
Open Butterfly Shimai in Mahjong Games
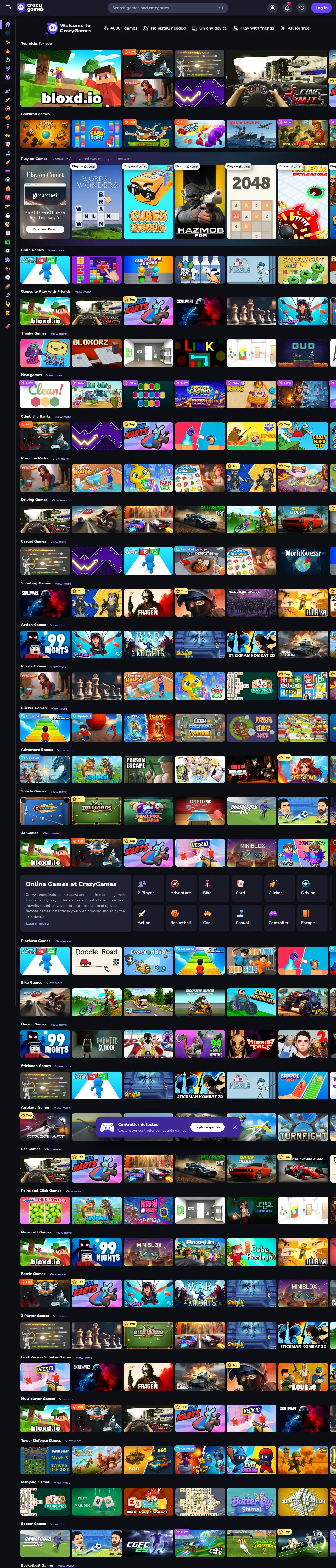(251, 1502)
